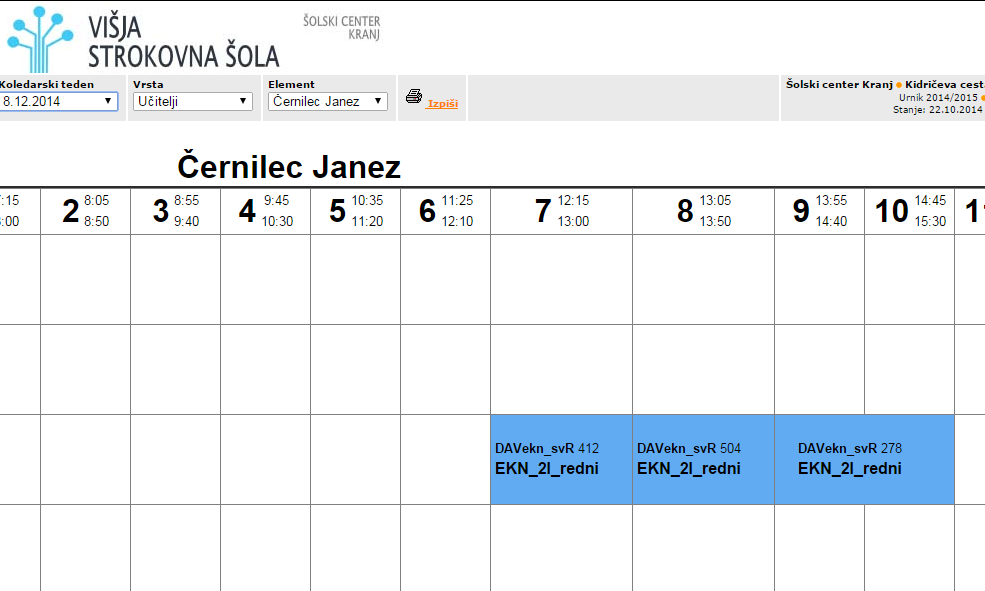Click the printer icon
The height and width of the screenshot is (591, 985).
pos(413,96)
